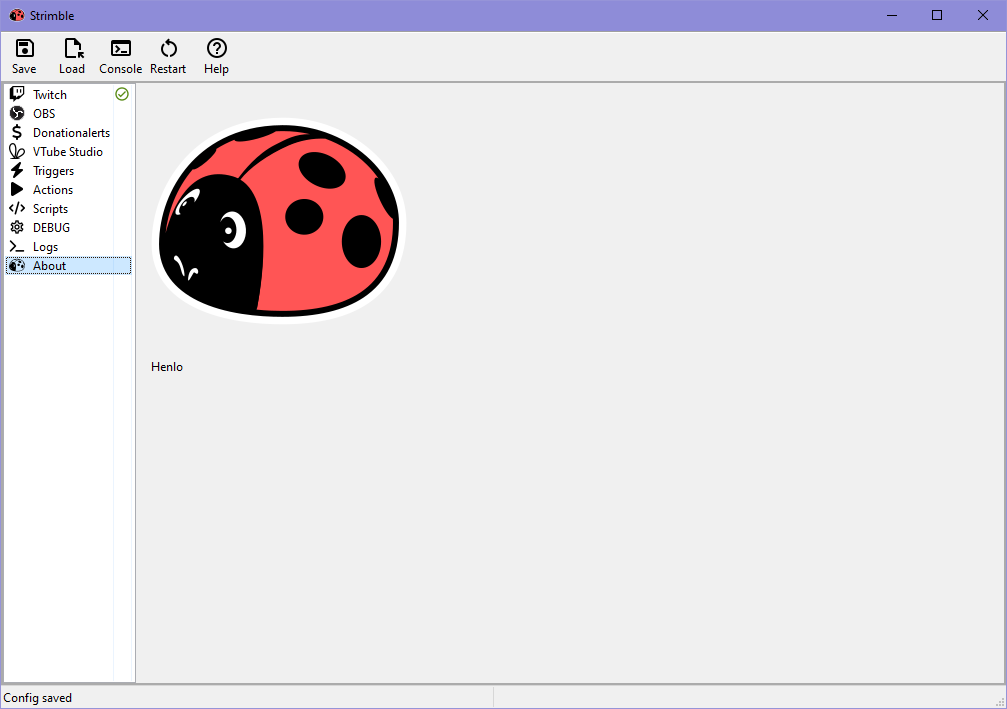Click the Donationalerts dollar icon
This screenshot has width=1007, height=709.
(17, 132)
